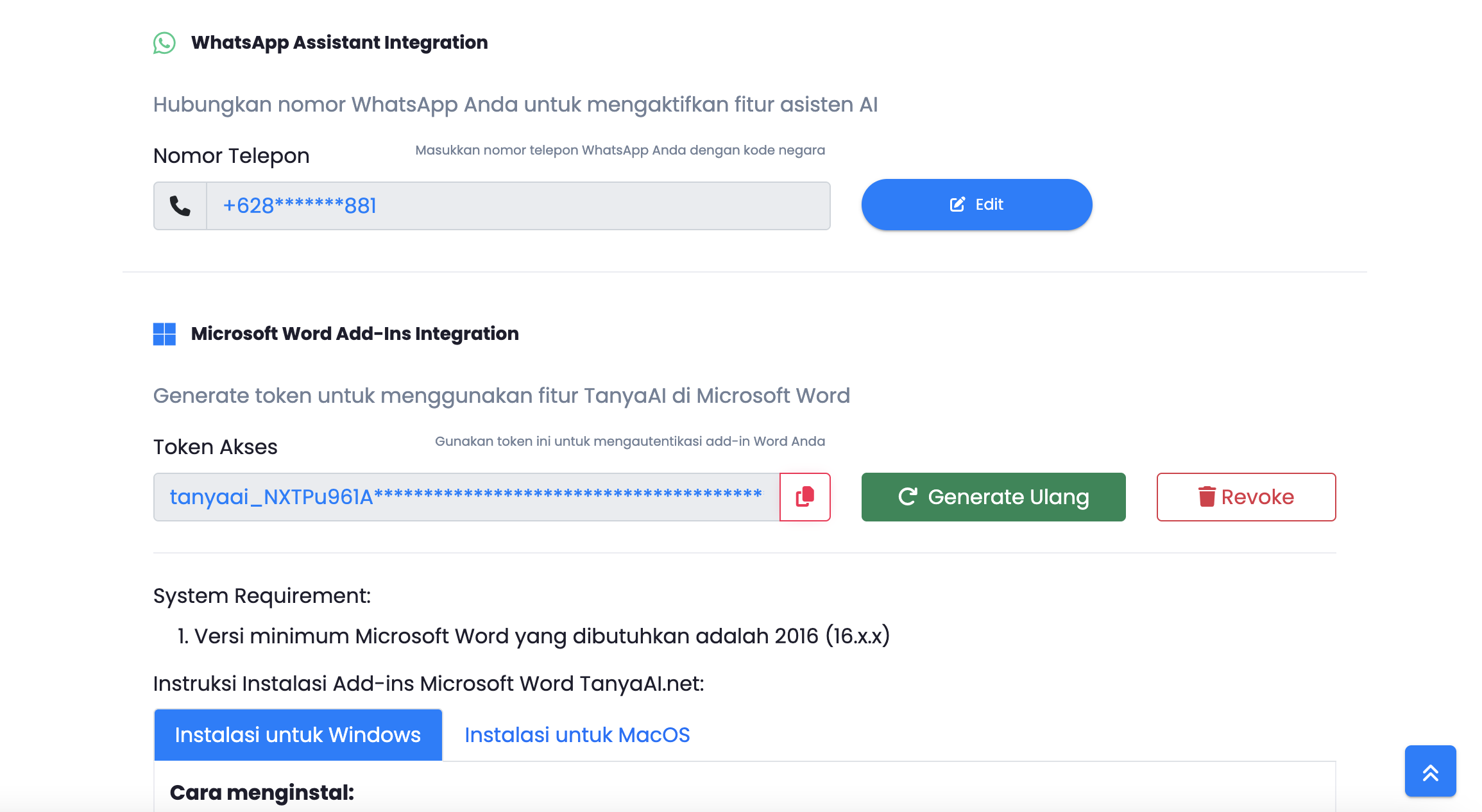Click the green WhatsApp logo icon
Screen dimensions: 1482x812
tap(164, 43)
